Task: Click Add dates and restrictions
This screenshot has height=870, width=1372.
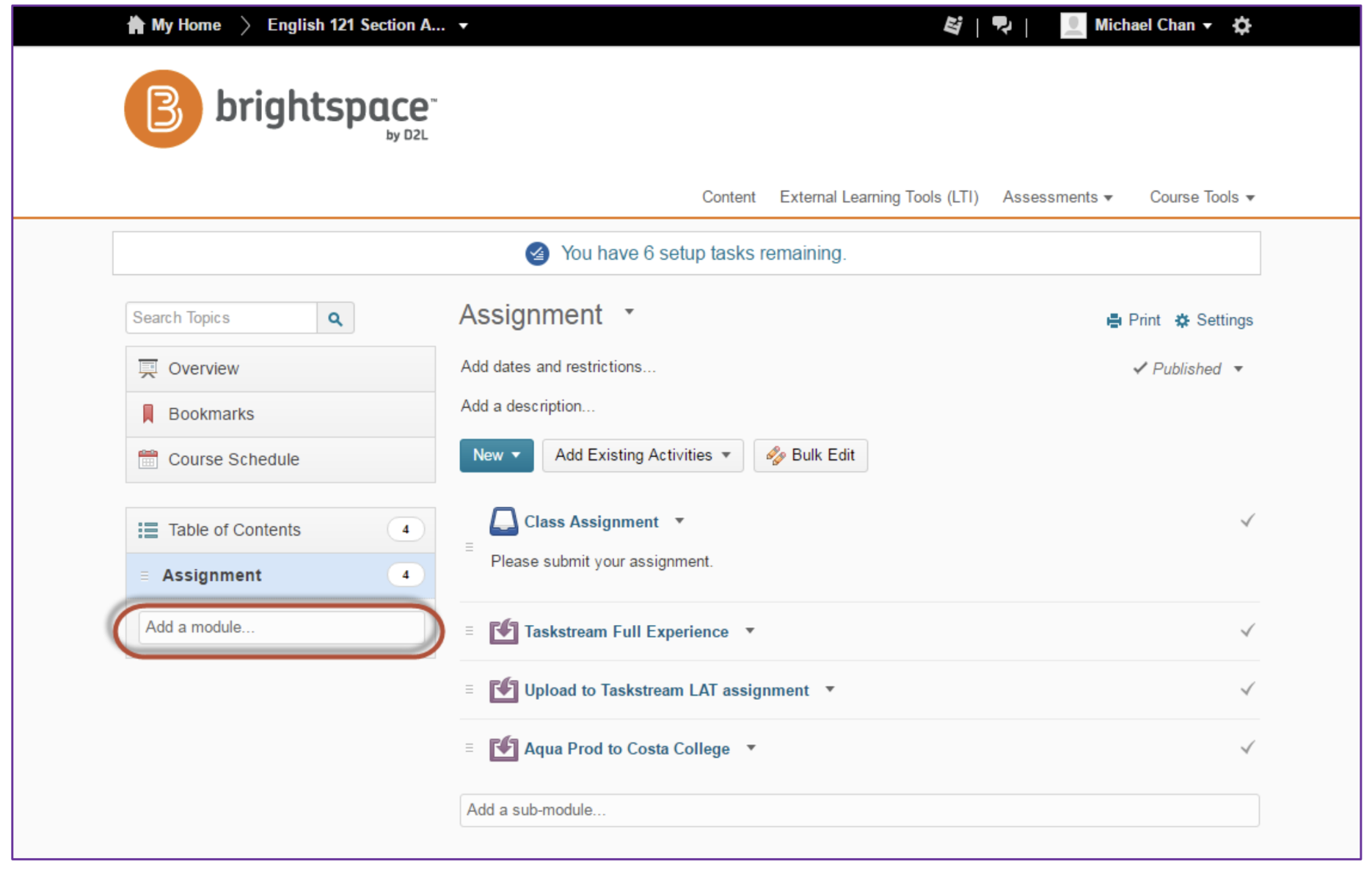Action: coord(558,367)
